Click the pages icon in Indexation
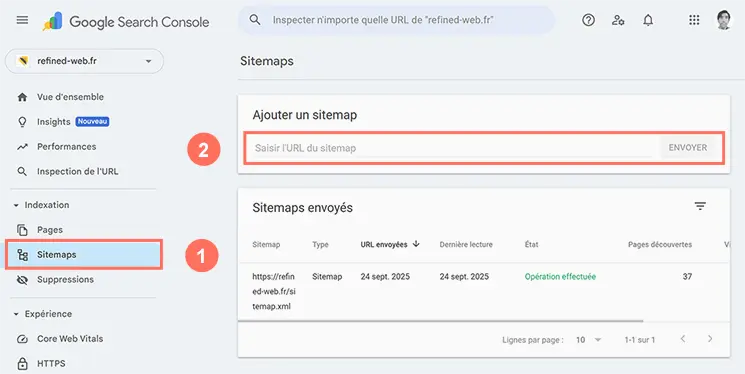 coord(22,230)
